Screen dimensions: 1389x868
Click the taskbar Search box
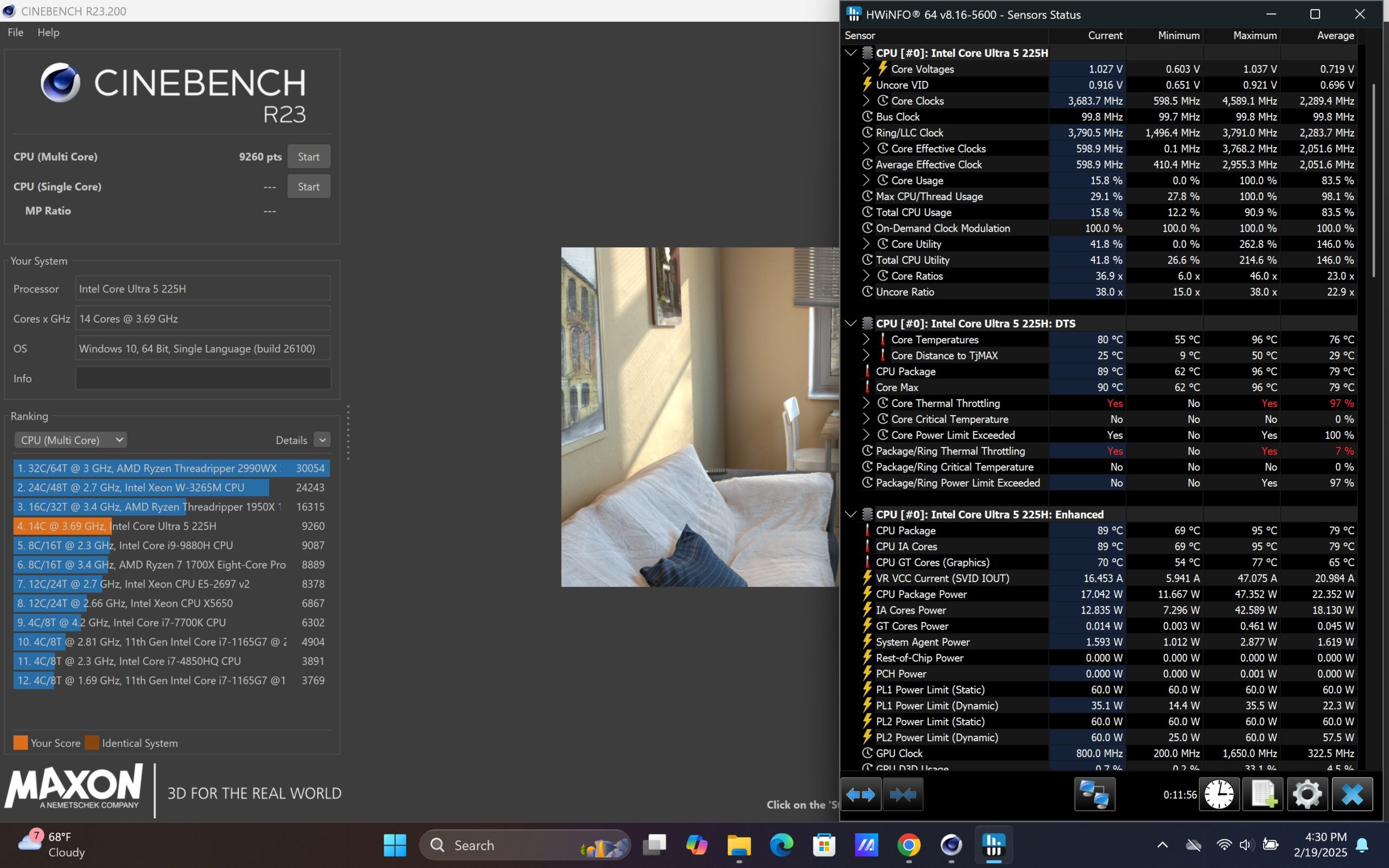[525, 845]
